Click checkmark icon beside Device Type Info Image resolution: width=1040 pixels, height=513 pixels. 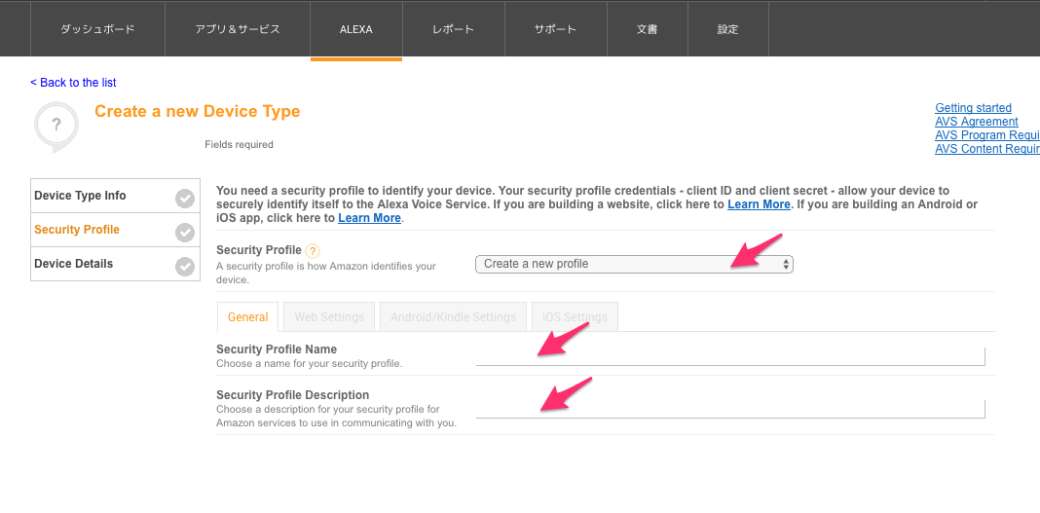click(x=184, y=198)
